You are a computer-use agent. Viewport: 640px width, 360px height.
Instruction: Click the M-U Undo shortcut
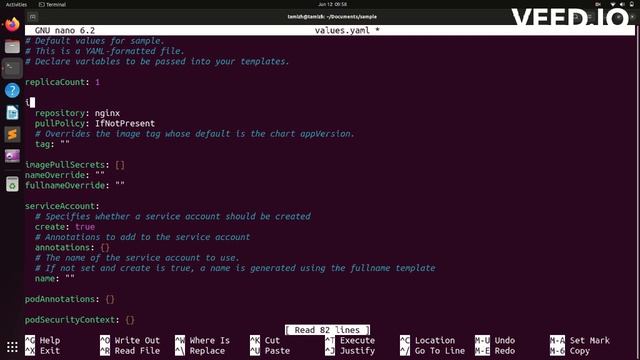495,340
